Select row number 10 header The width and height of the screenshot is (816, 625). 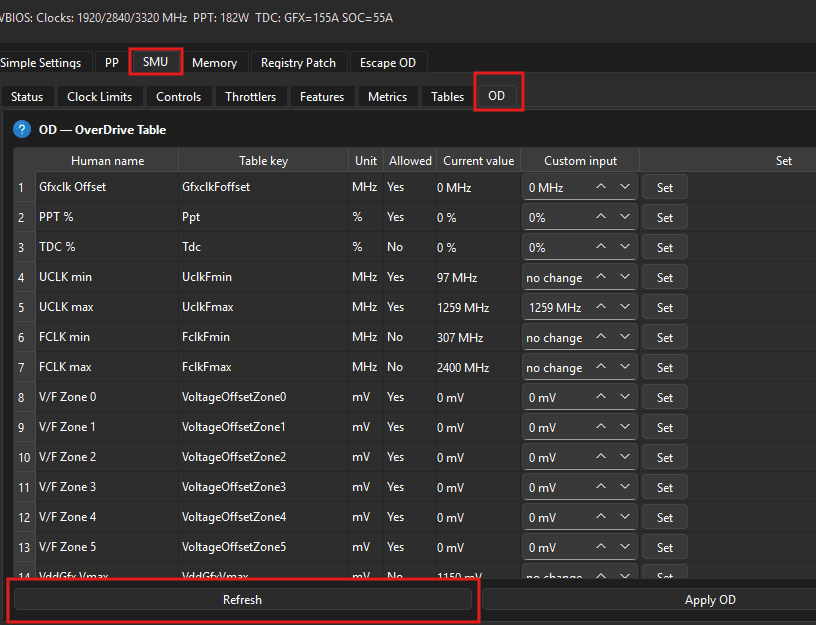click(24, 457)
